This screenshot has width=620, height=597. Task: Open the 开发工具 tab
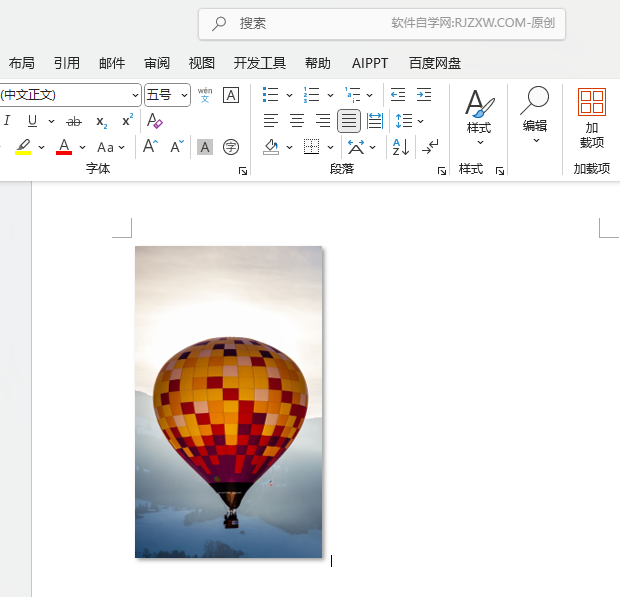(x=259, y=63)
